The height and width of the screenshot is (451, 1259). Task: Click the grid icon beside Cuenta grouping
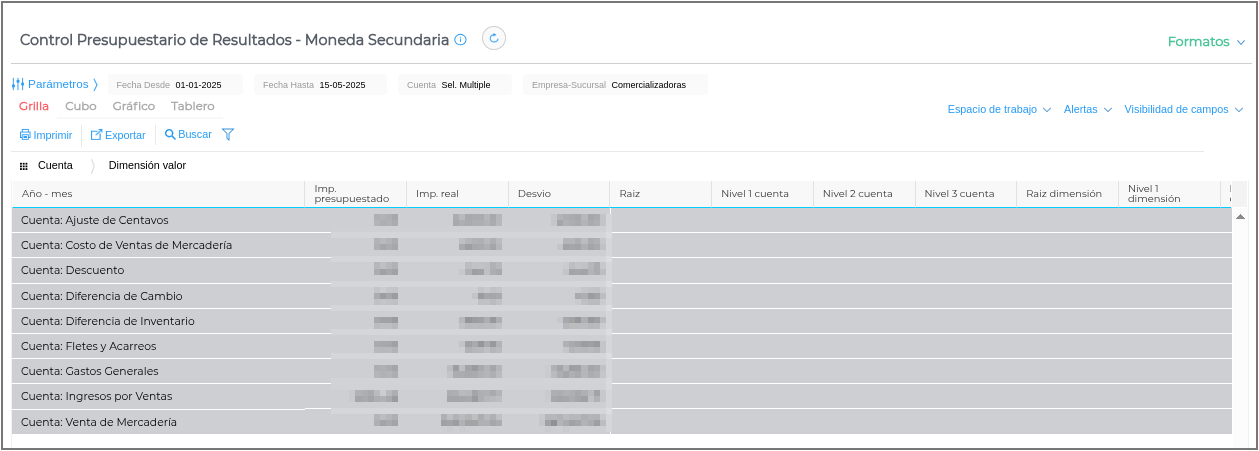coord(24,166)
